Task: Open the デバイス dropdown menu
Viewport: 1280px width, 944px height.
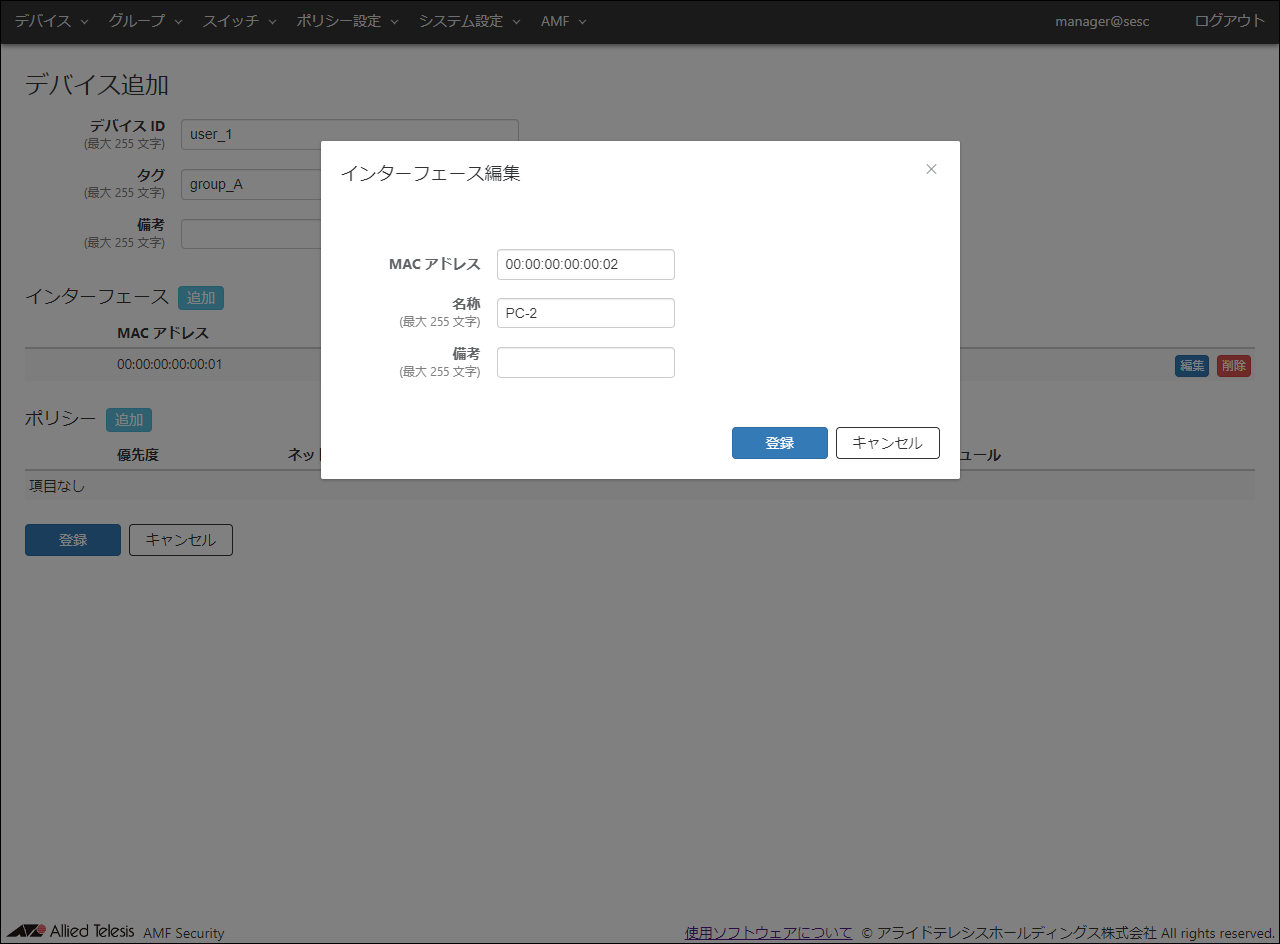Action: pos(51,21)
